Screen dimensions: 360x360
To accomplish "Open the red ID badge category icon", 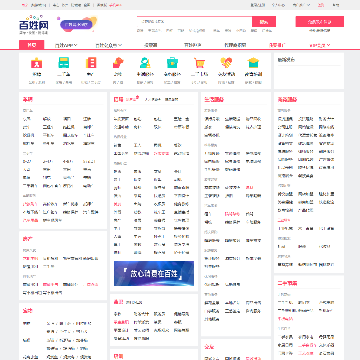I will pos(36,62).
